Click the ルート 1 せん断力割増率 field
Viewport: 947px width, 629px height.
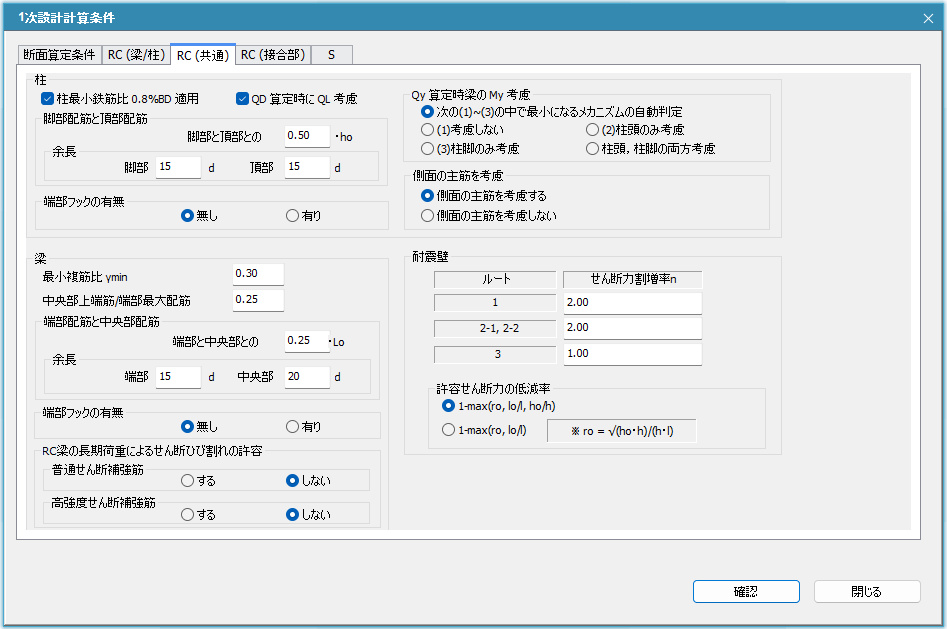point(632,303)
